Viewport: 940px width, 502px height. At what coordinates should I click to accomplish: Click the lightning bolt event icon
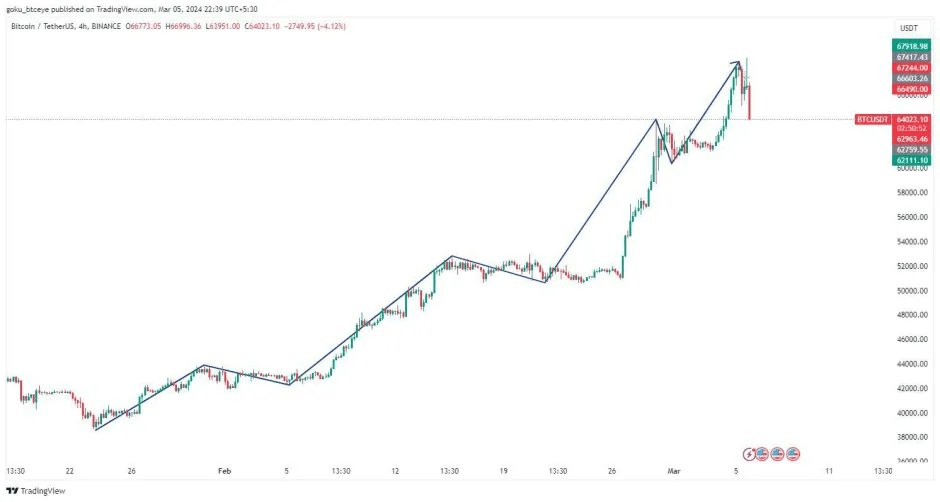750,454
